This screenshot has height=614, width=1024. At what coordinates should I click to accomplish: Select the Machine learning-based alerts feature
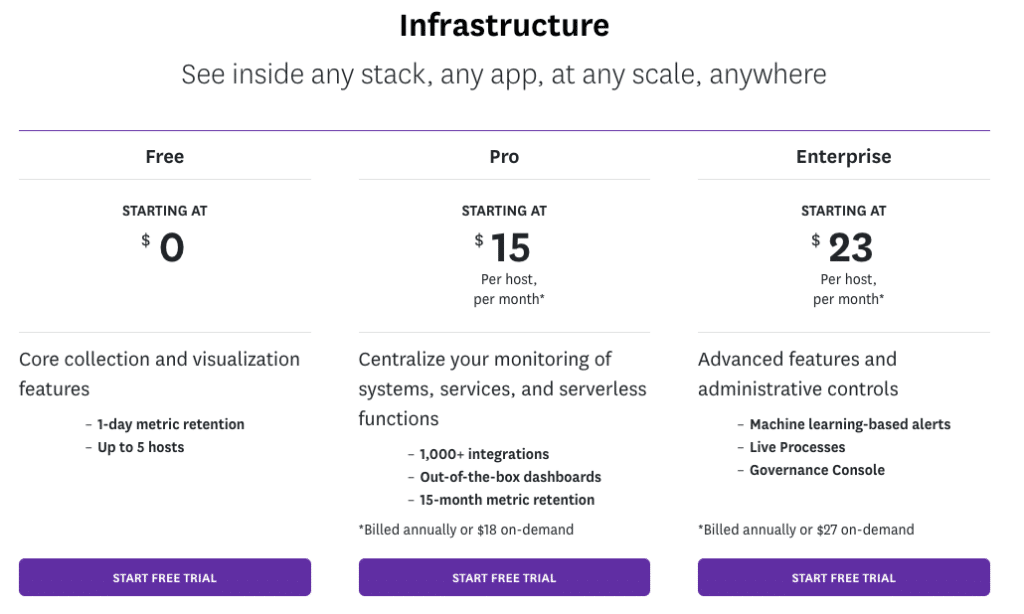click(849, 424)
